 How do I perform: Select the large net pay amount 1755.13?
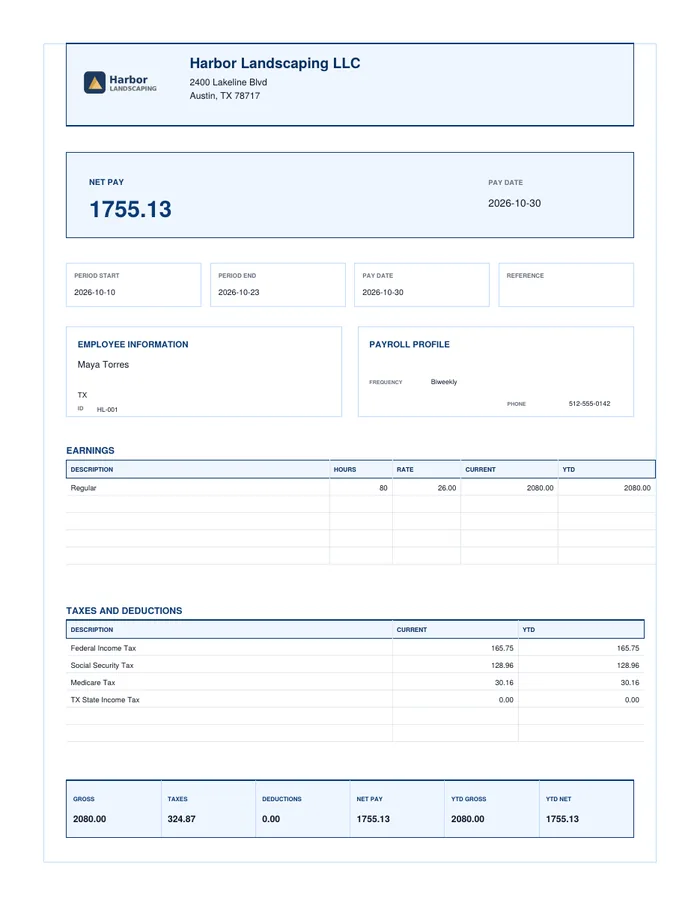click(131, 209)
